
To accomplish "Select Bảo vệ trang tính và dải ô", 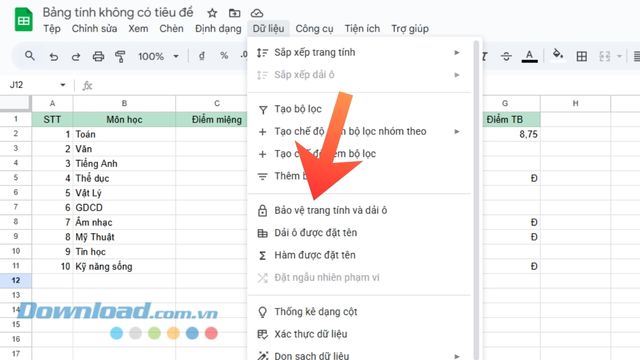I will [x=359, y=210].
